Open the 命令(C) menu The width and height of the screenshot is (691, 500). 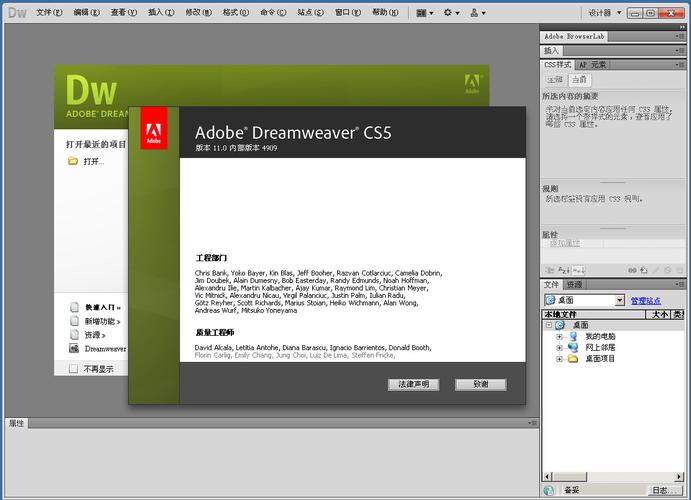[273, 13]
